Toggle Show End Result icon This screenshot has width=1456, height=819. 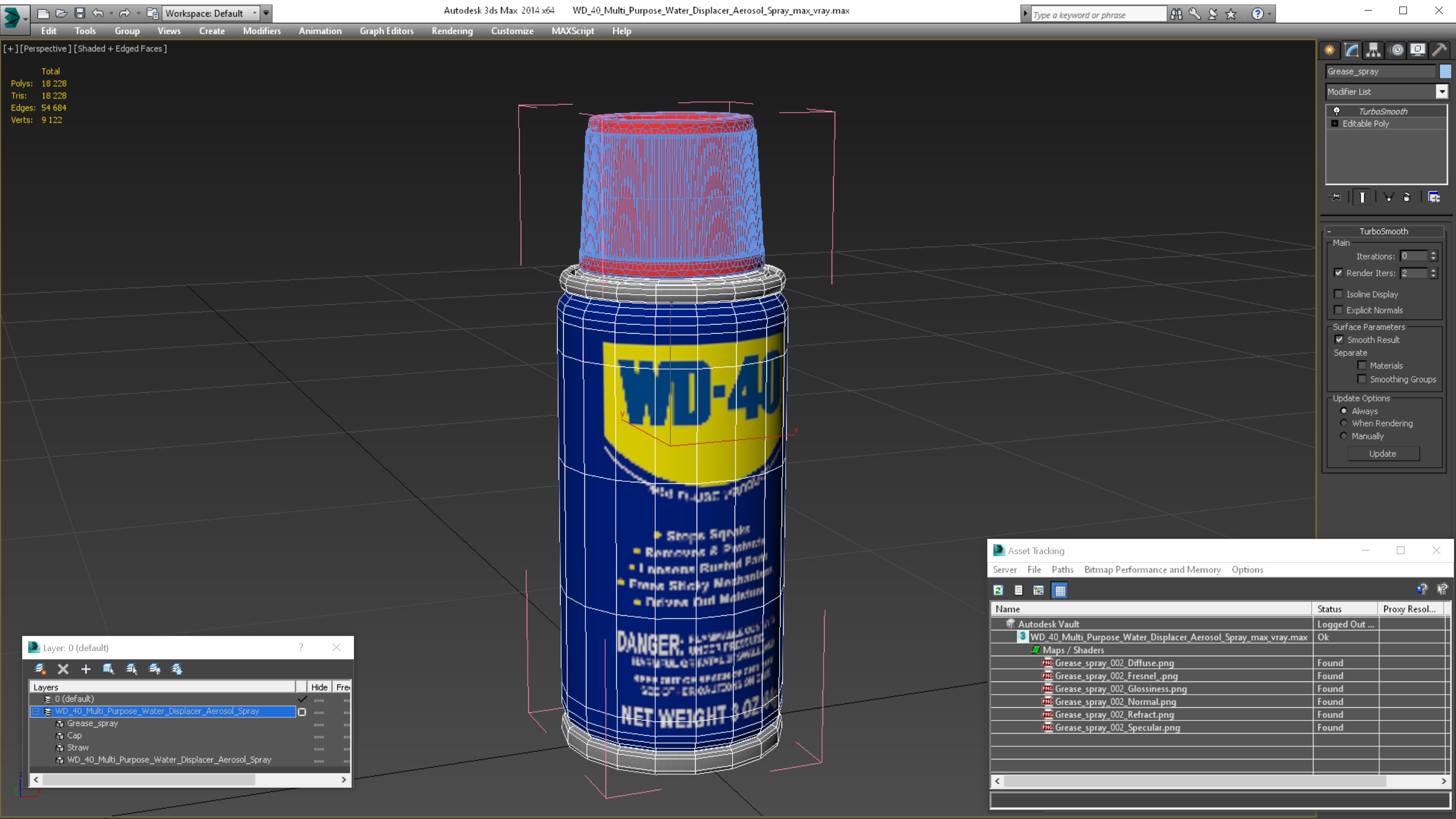[1362, 197]
